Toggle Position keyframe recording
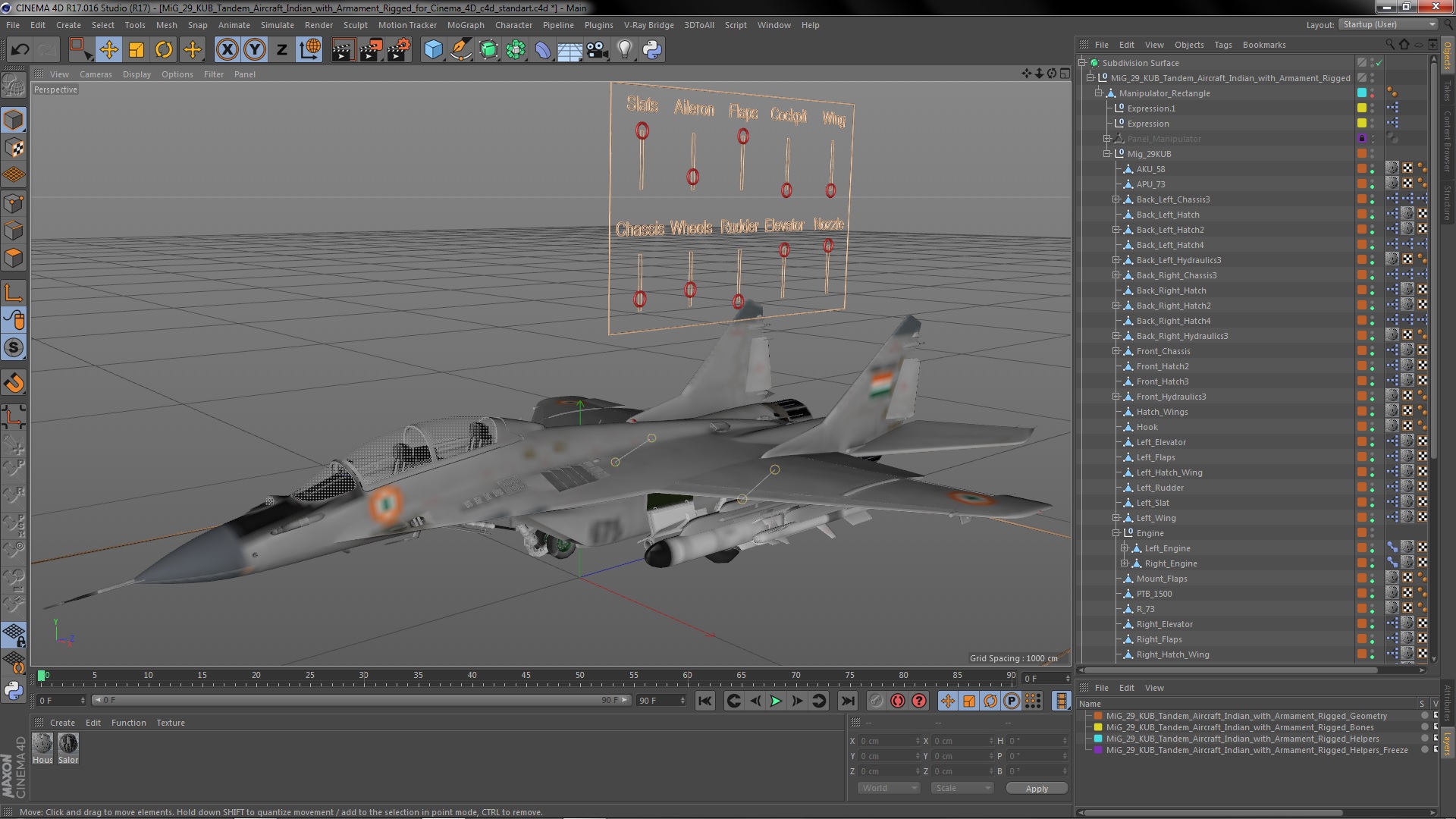The image size is (1456, 819). pyautogui.click(x=947, y=701)
